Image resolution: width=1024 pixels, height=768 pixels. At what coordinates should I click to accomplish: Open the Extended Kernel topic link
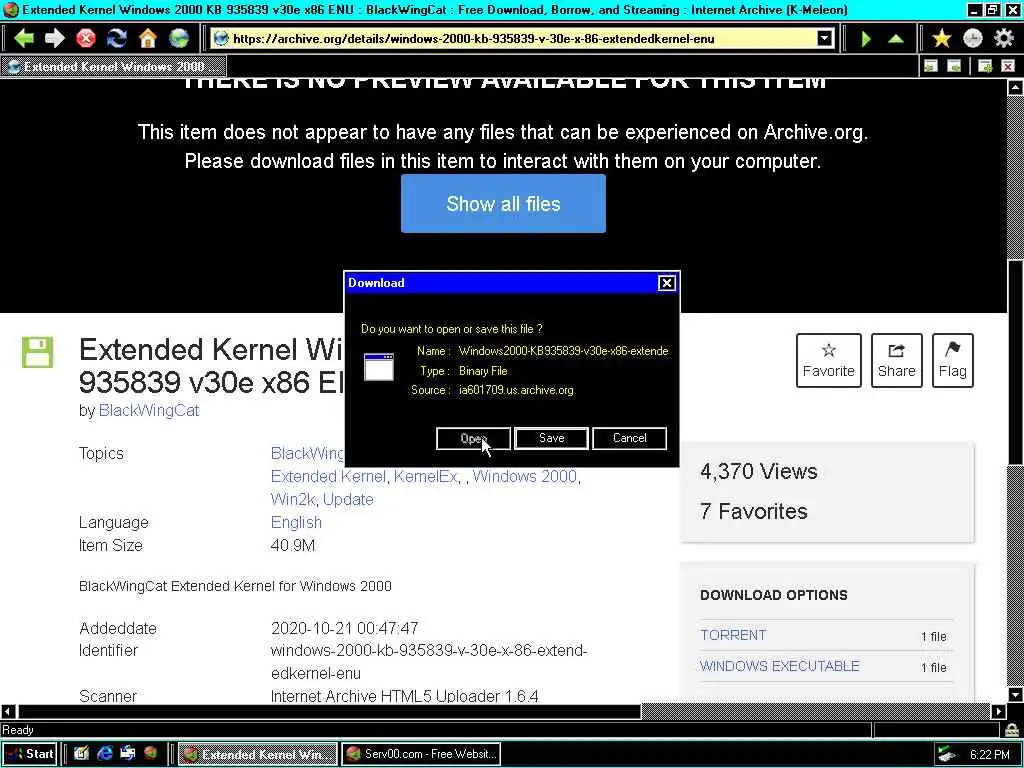328,477
